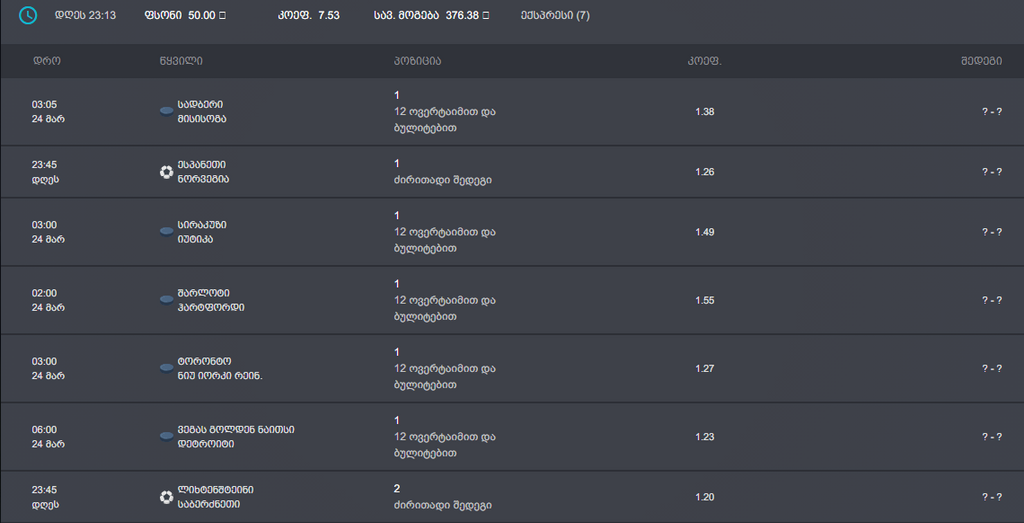Click the 'დრო' time column header

tap(46, 61)
